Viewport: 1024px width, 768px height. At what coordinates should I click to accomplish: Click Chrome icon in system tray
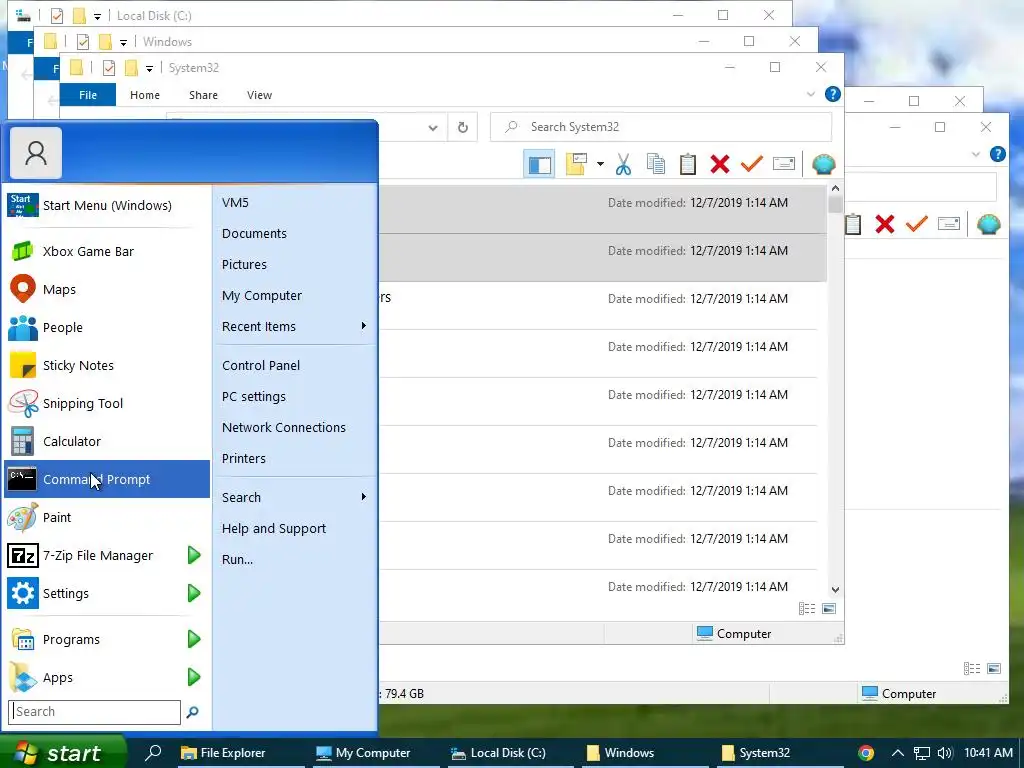pos(866,753)
